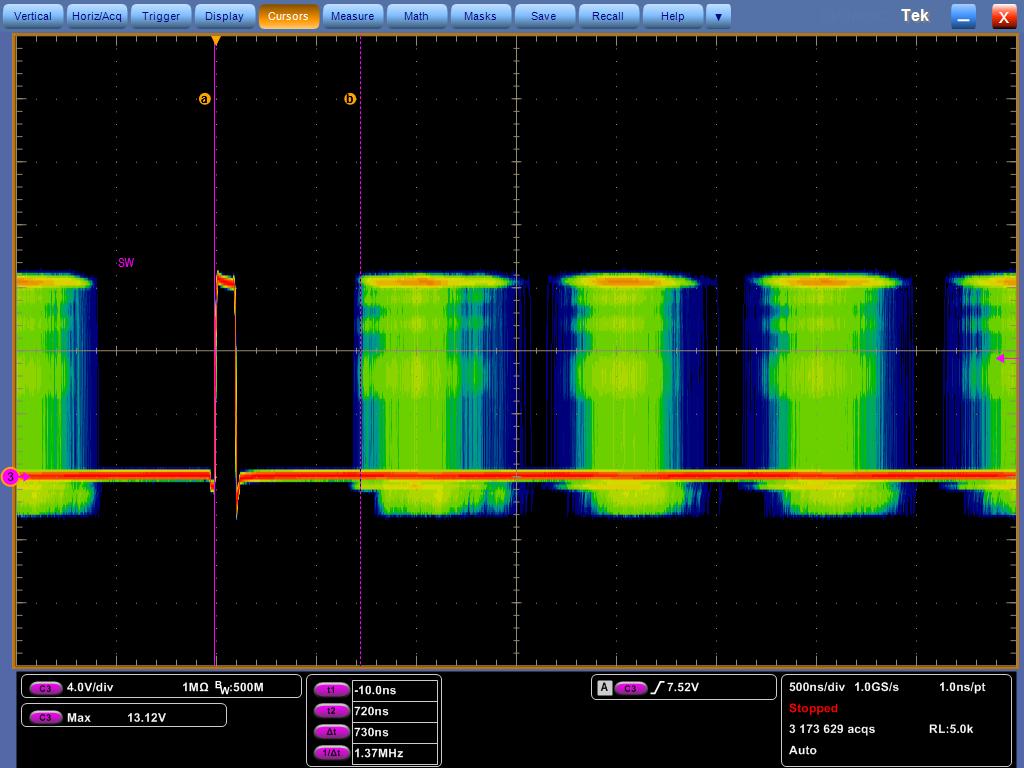This screenshot has height=768, width=1024.
Task: Open the Measure menu
Action: click(353, 16)
